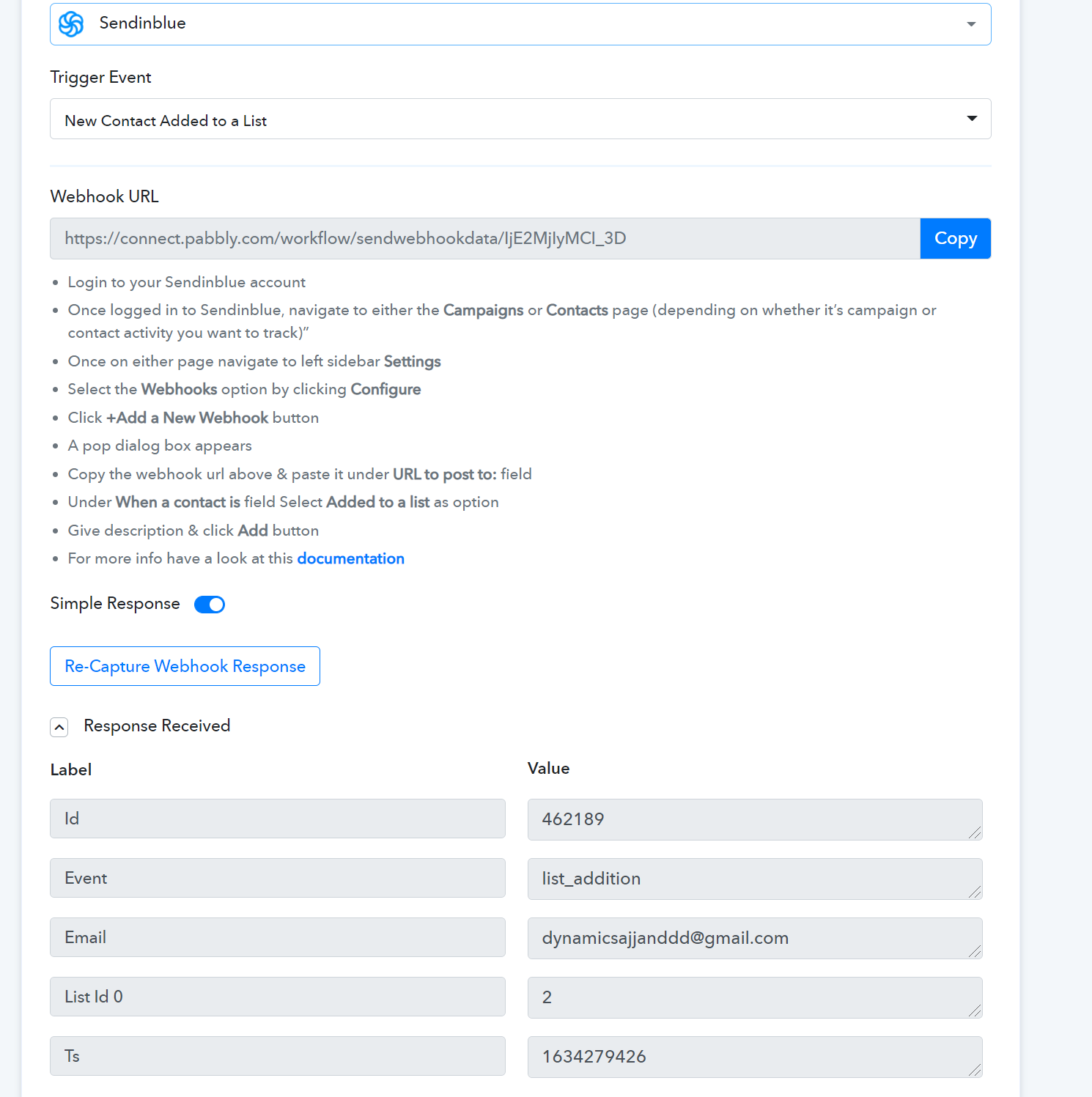
Task: Click the 'Response Received' heading text
Action: coord(157,725)
